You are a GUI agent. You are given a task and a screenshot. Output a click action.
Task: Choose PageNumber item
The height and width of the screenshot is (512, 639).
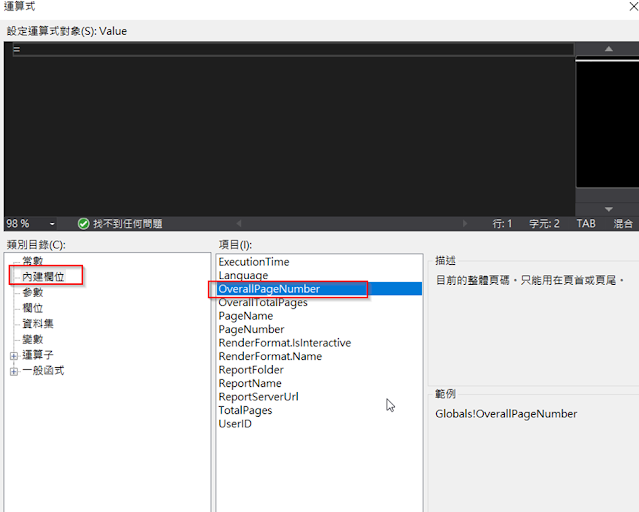[x=320, y=329]
